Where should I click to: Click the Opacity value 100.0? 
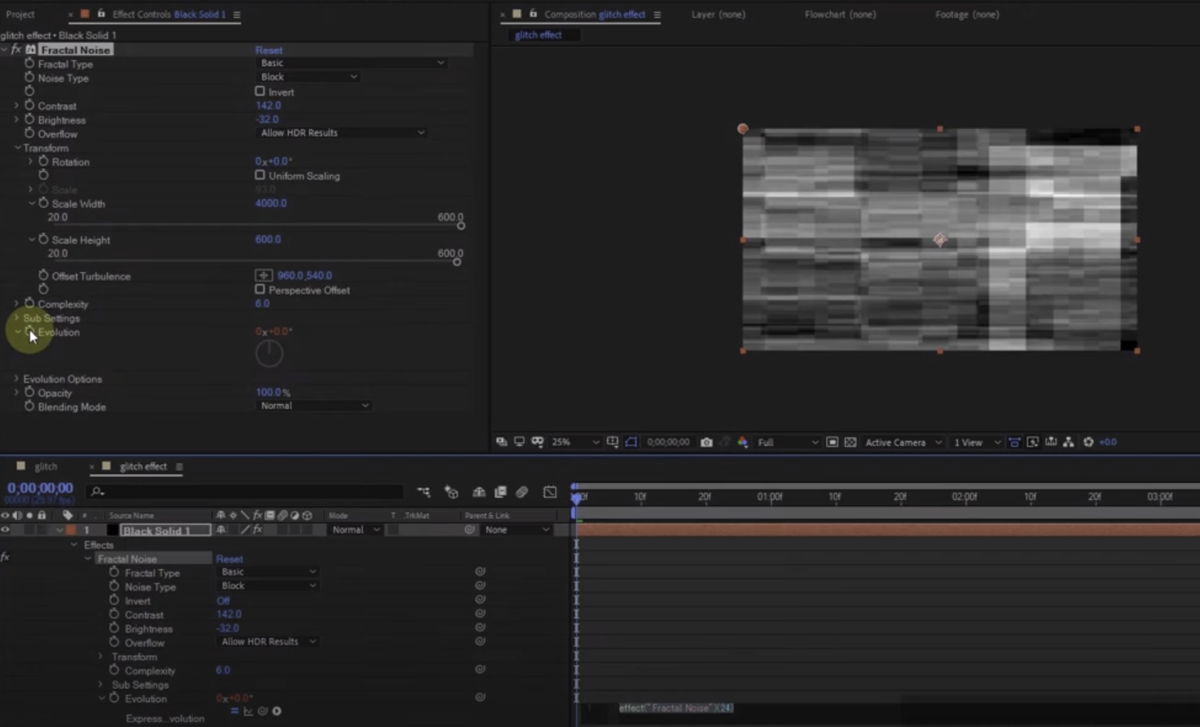coord(268,392)
